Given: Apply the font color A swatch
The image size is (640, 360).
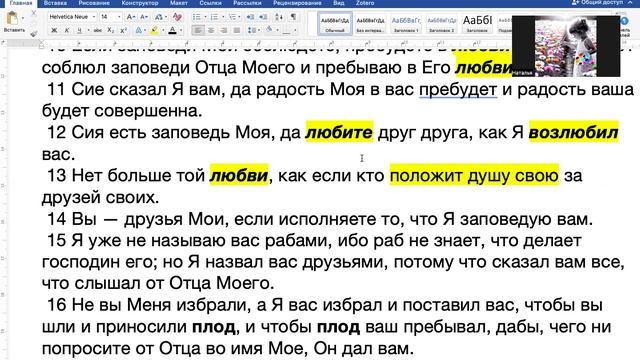Looking at the screenshot, I should [172, 31].
